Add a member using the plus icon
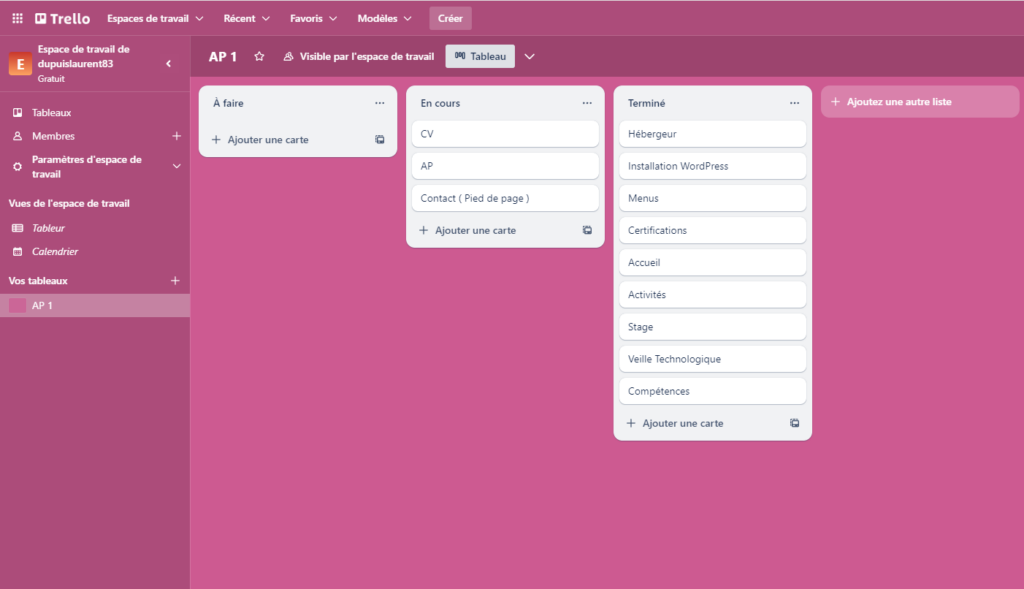The width and height of the screenshot is (1024, 589). coord(176,136)
